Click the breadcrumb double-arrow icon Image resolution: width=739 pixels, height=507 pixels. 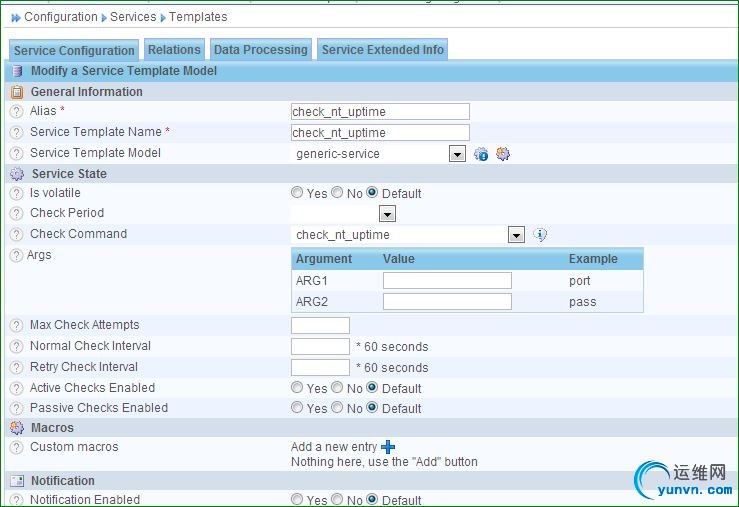(x=16, y=18)
